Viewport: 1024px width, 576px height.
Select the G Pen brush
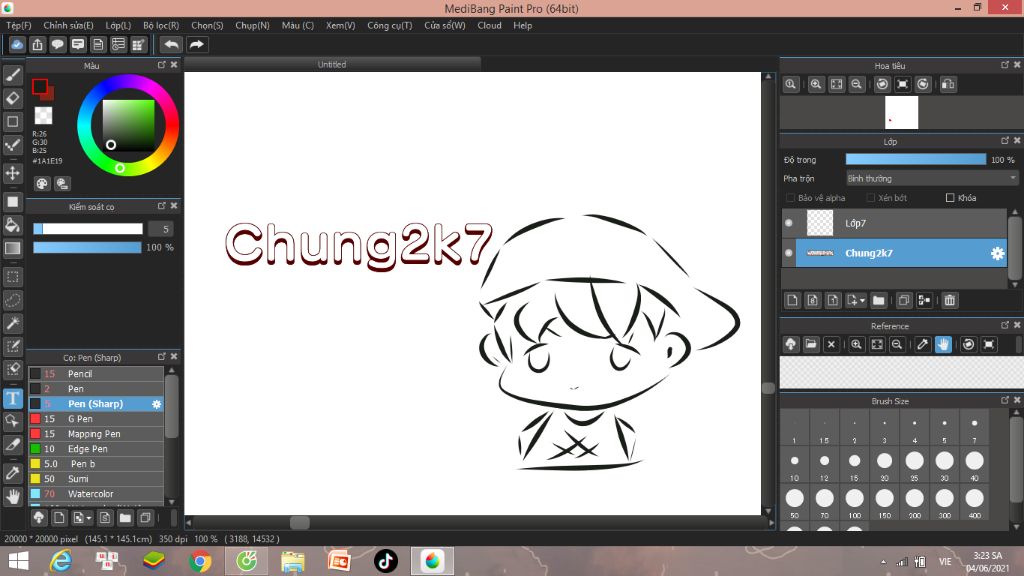coord(95,419)
